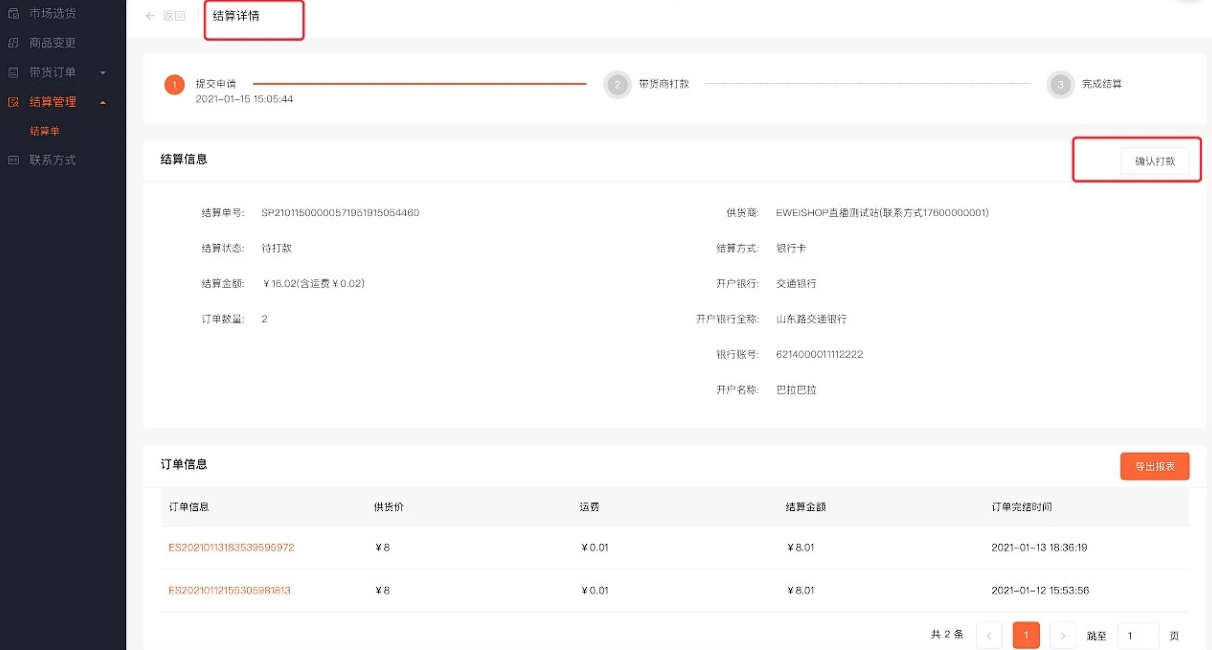The width and height of the screenshot is (1212, 650).
Task: Click step 3 circle 完成结算
Action: click(x=1060, y=85)
